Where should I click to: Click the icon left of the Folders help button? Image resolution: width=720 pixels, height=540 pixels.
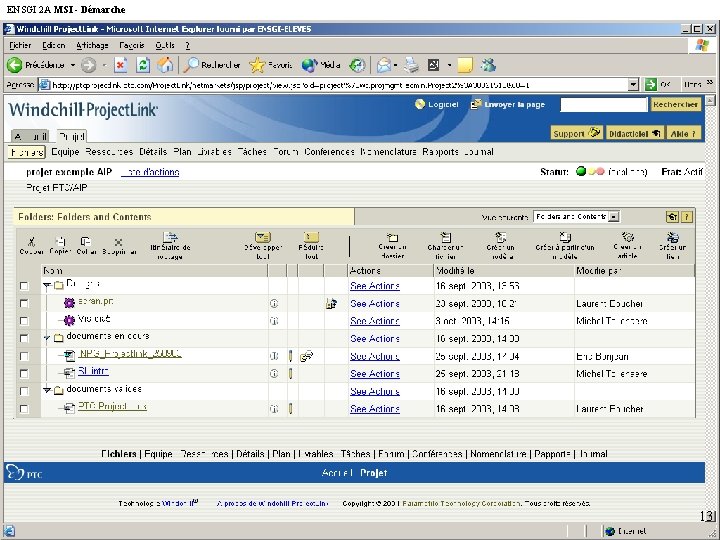pos(672,217)
